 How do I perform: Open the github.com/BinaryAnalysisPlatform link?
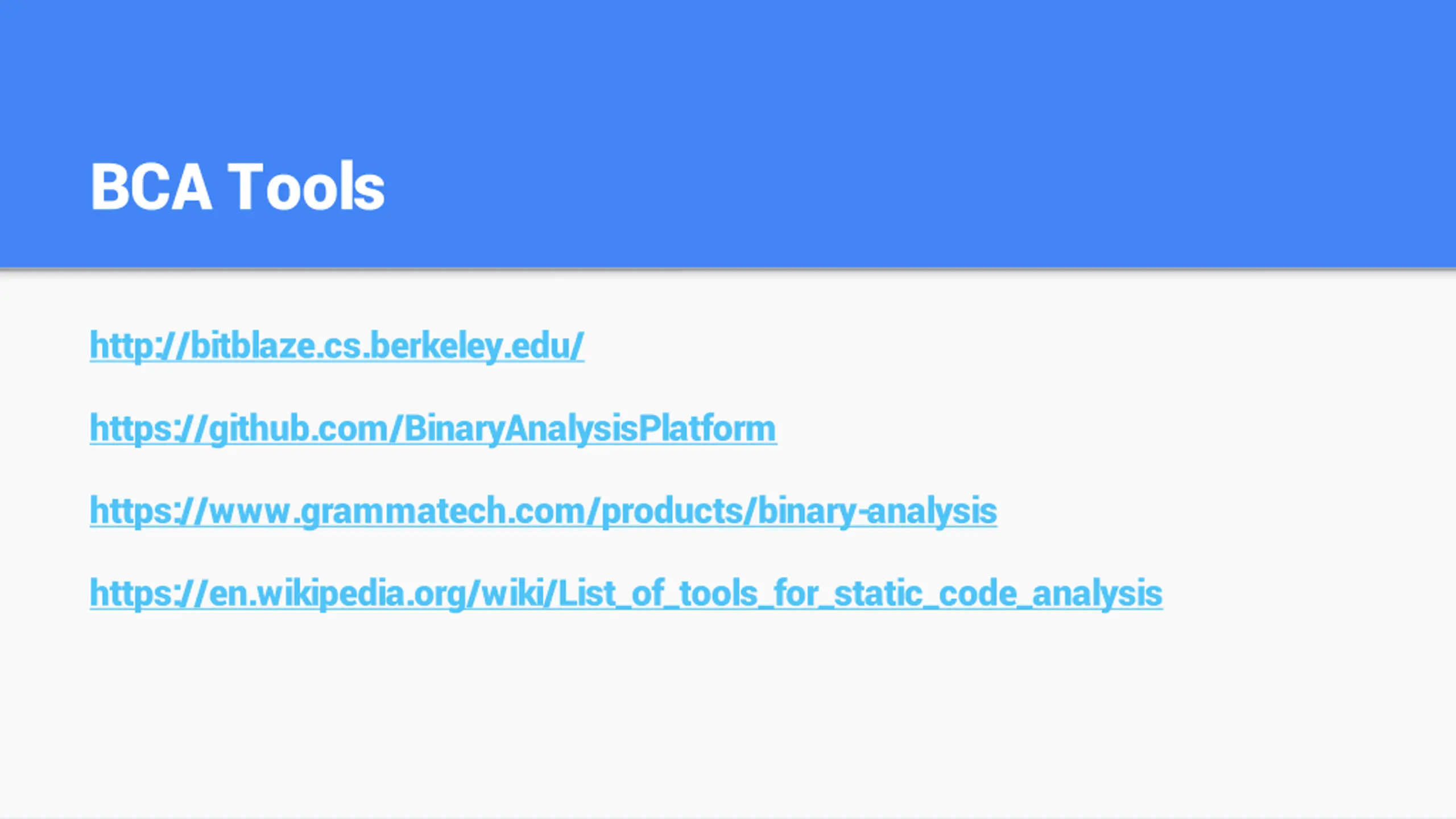433,428
